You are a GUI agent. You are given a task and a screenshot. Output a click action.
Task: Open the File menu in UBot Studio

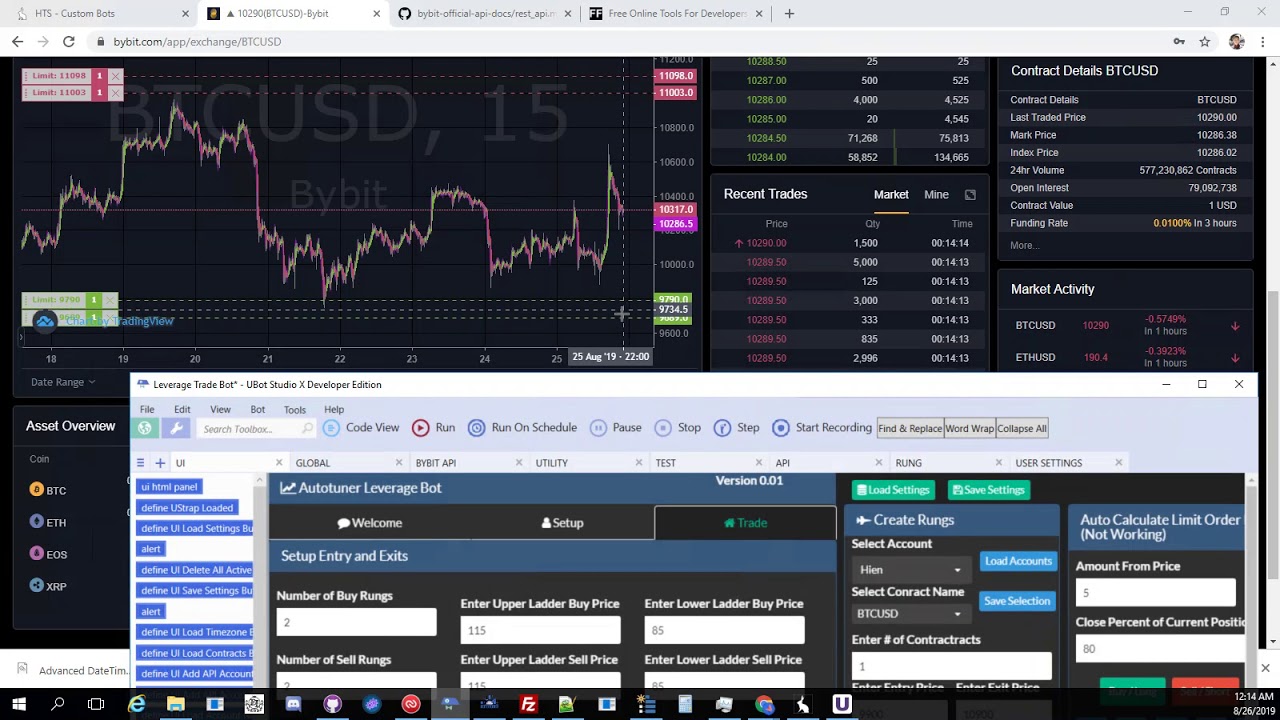click(147, 409)
